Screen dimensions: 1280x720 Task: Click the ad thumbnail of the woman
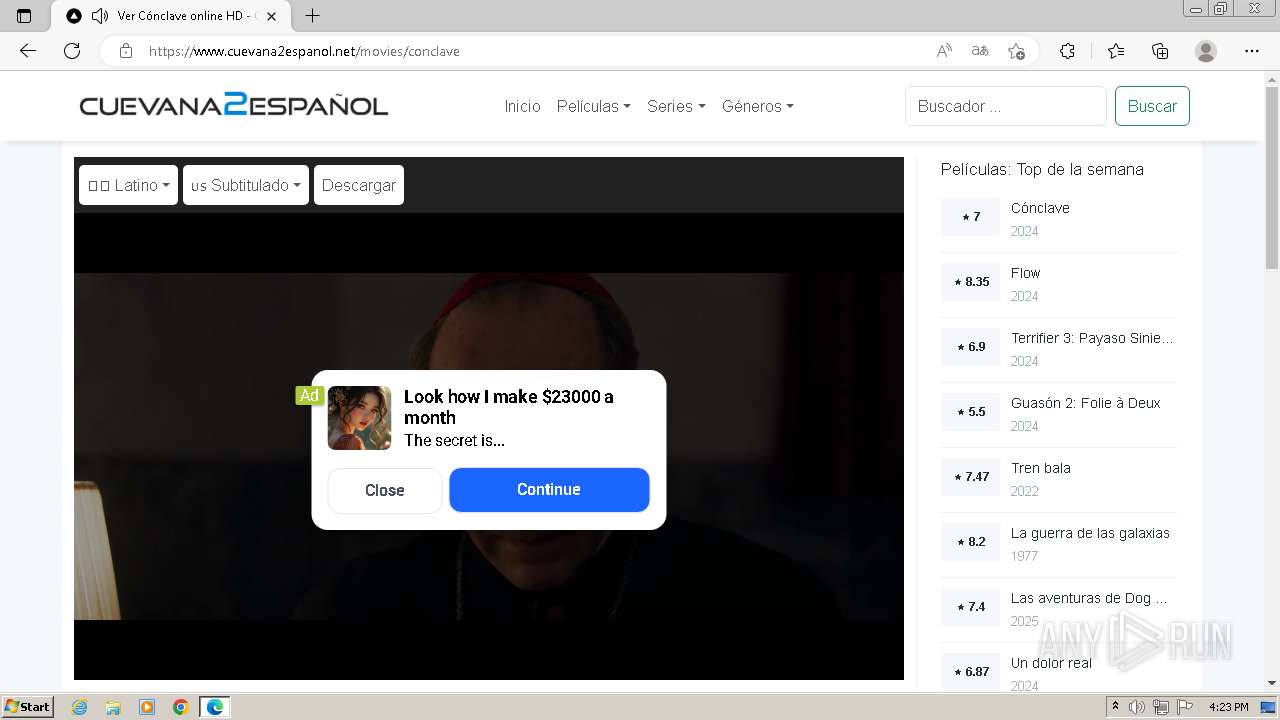tap(360, 418)
